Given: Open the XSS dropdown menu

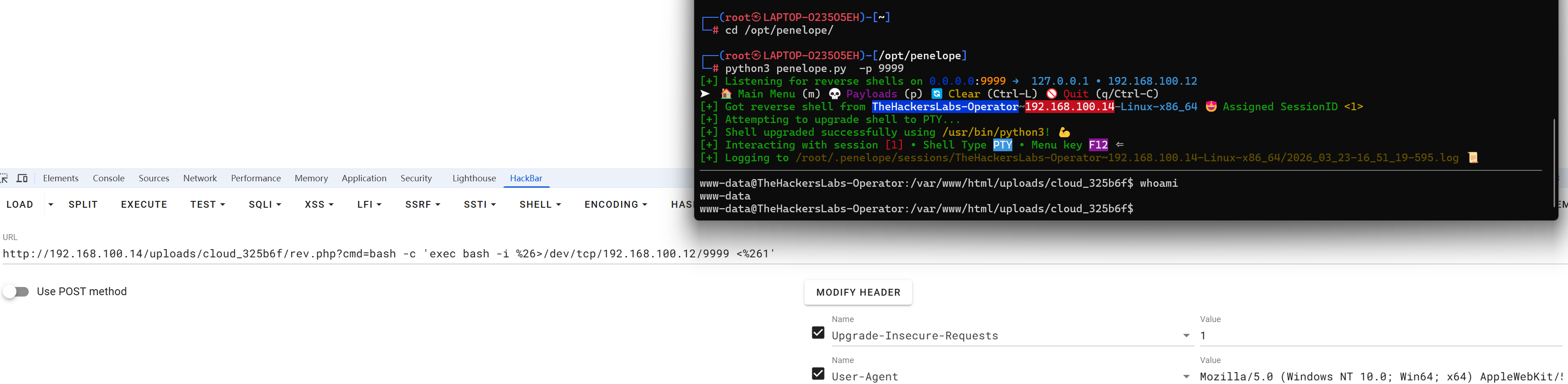Looking at the screenshot, I should pos(319,205).
